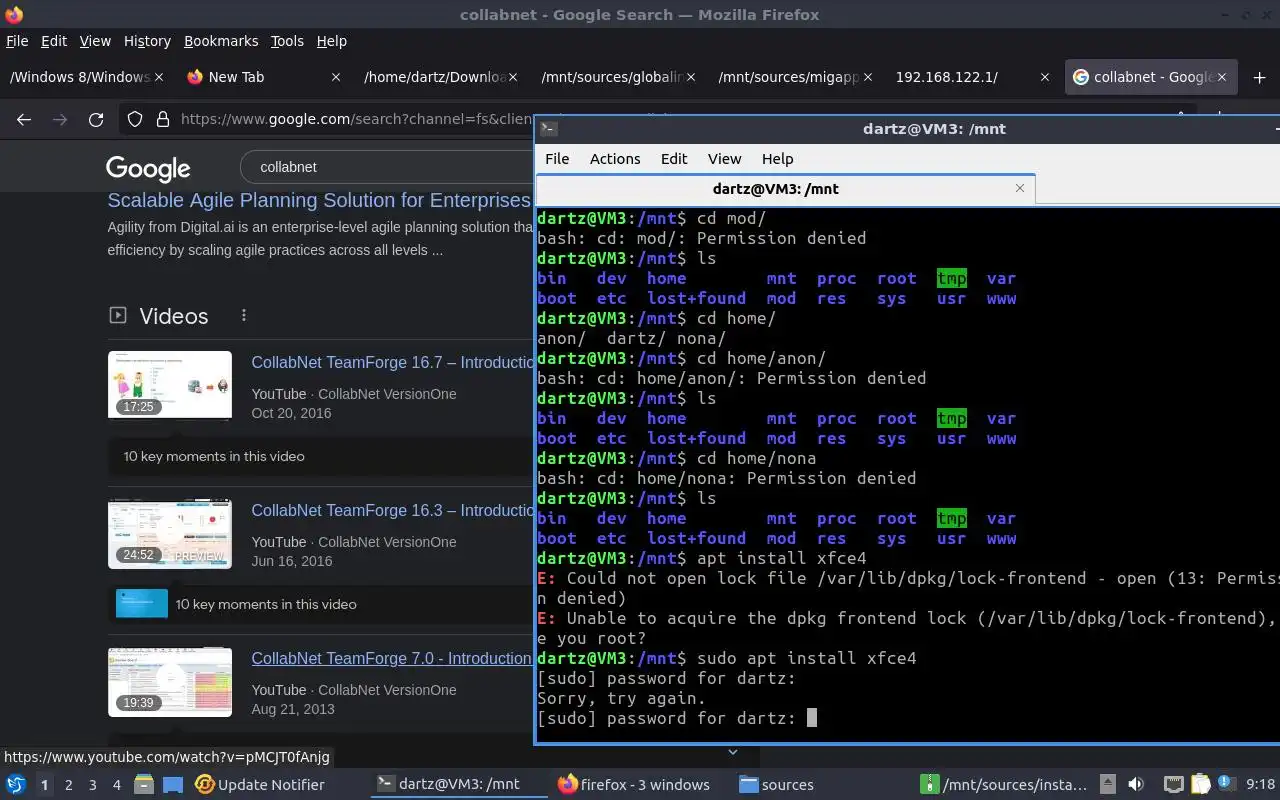1280x800 pixels.
Task: Open Firefox Bookmarks menu
Action: point(221,41)
